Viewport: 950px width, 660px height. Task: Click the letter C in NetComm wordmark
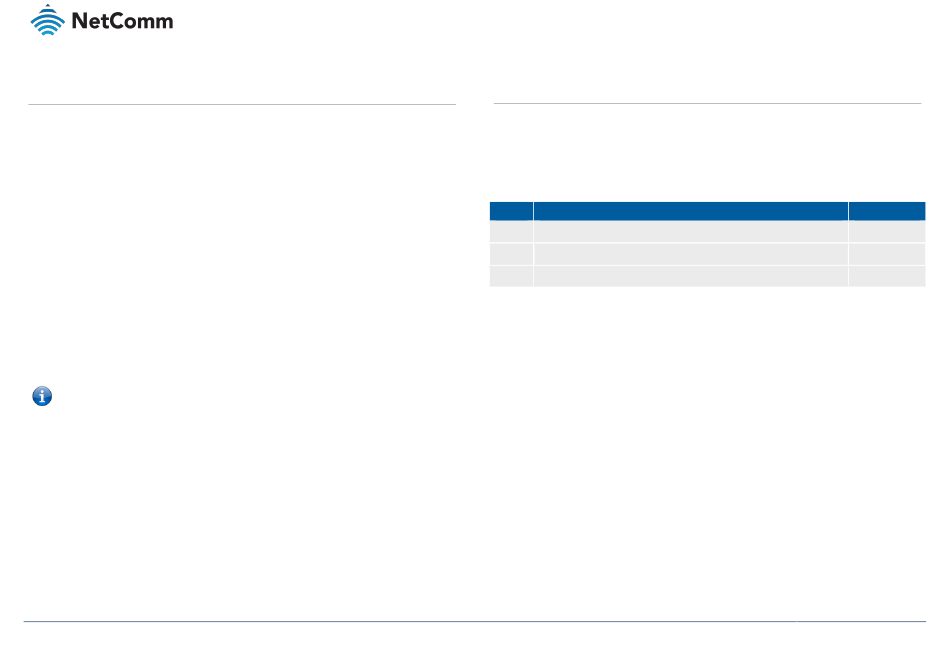[118, 21]
